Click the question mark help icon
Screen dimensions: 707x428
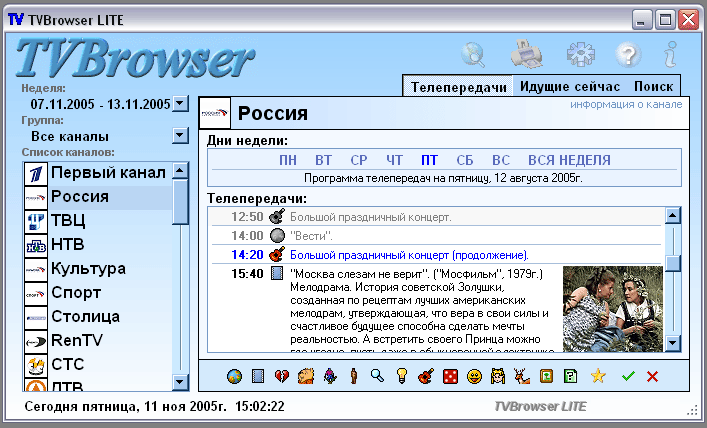628,54
